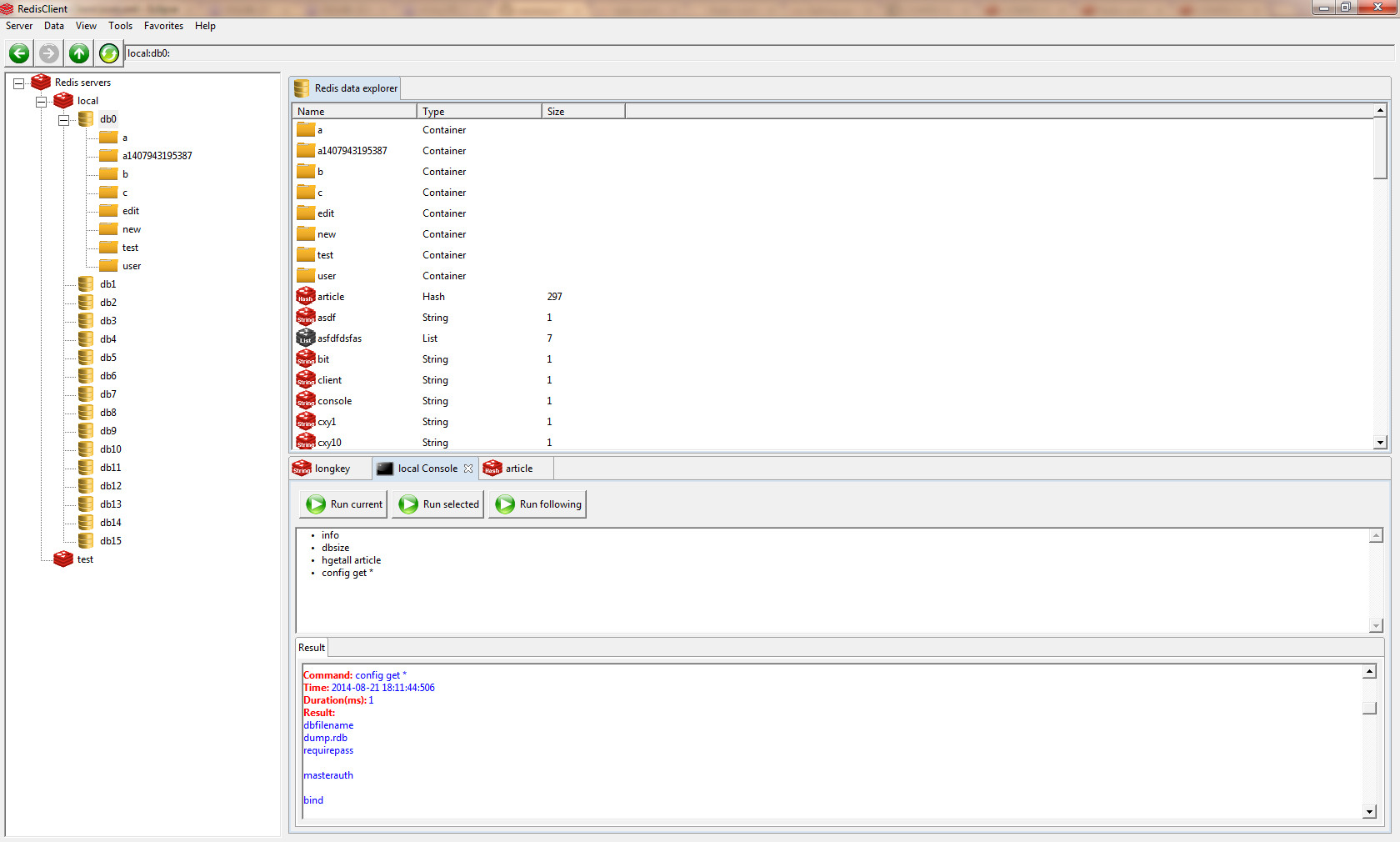This screenshot has width=1400, height=842.
Task: Open the Tools menu
Action: (x=121, y=26)
